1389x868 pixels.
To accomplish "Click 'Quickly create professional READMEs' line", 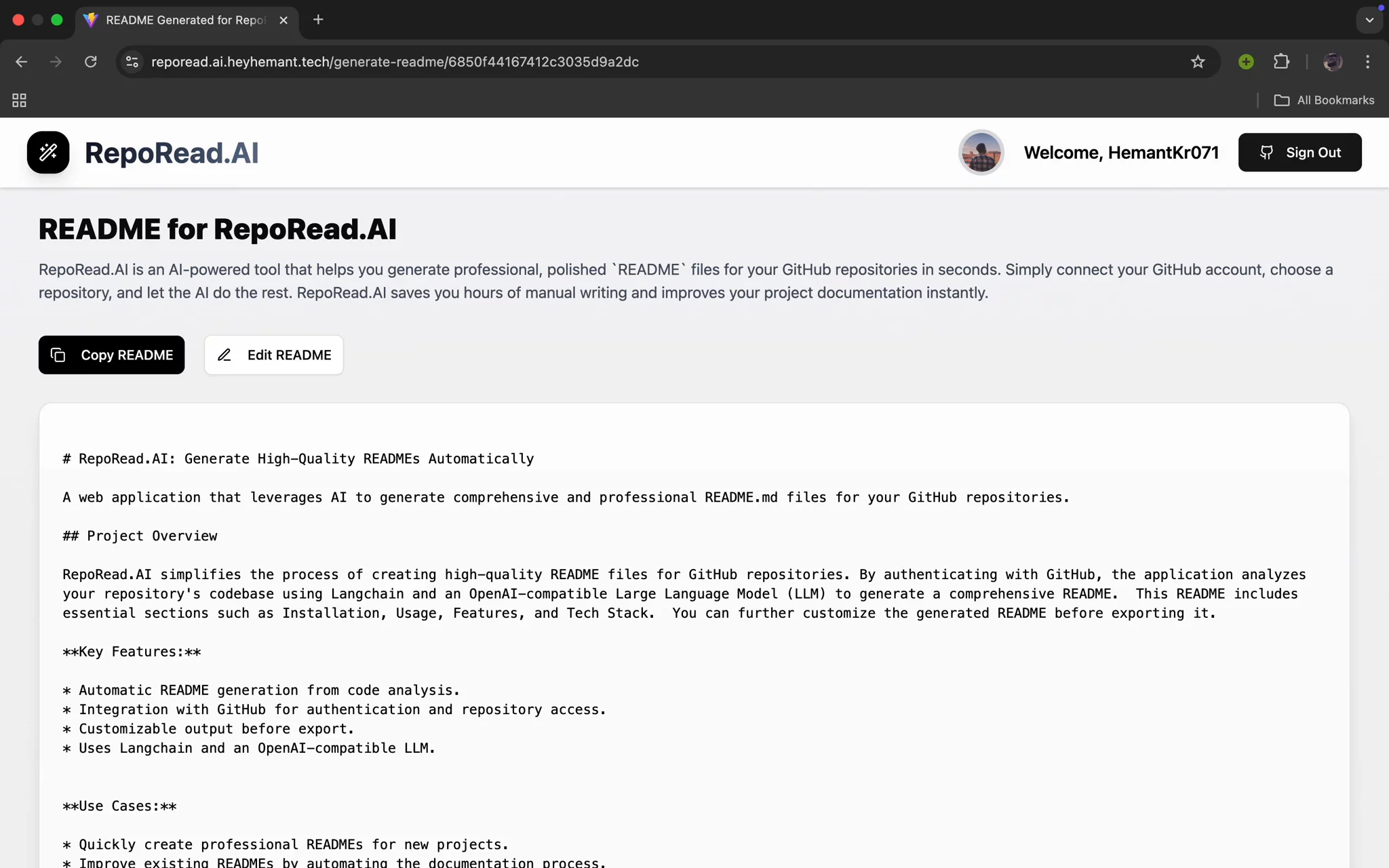I will [x=286, y=845].
